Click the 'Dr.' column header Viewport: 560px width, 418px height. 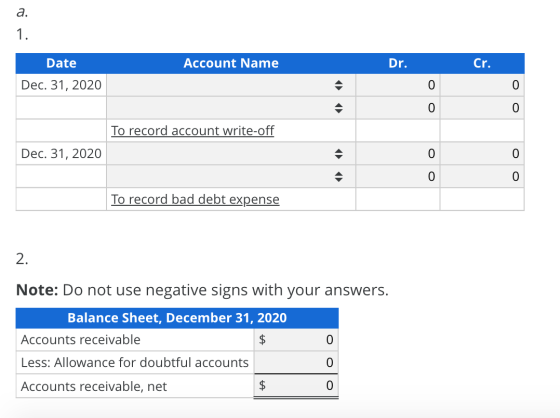[x=398, y=63]
